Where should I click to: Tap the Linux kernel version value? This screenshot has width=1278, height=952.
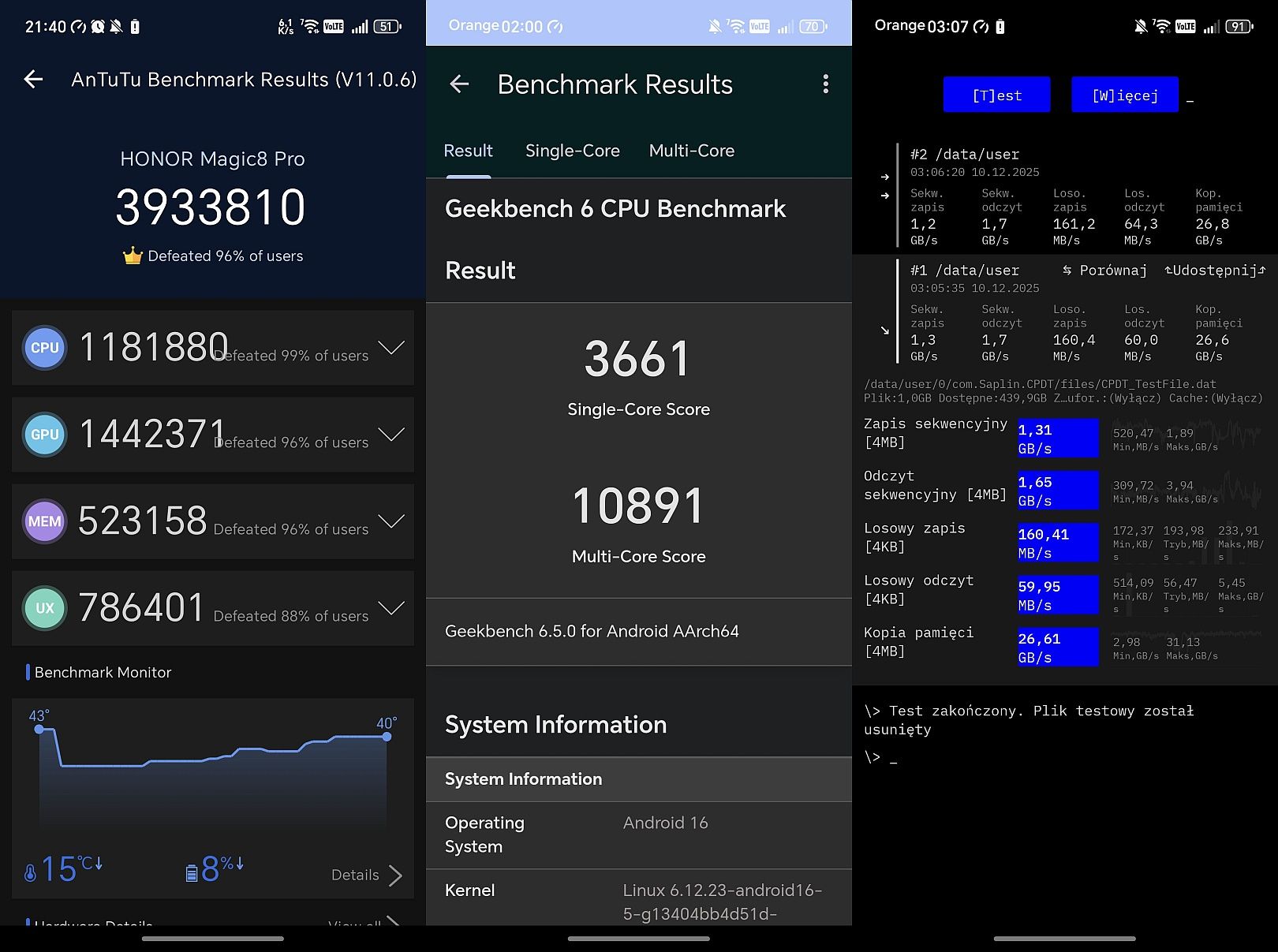click(723, 902)
